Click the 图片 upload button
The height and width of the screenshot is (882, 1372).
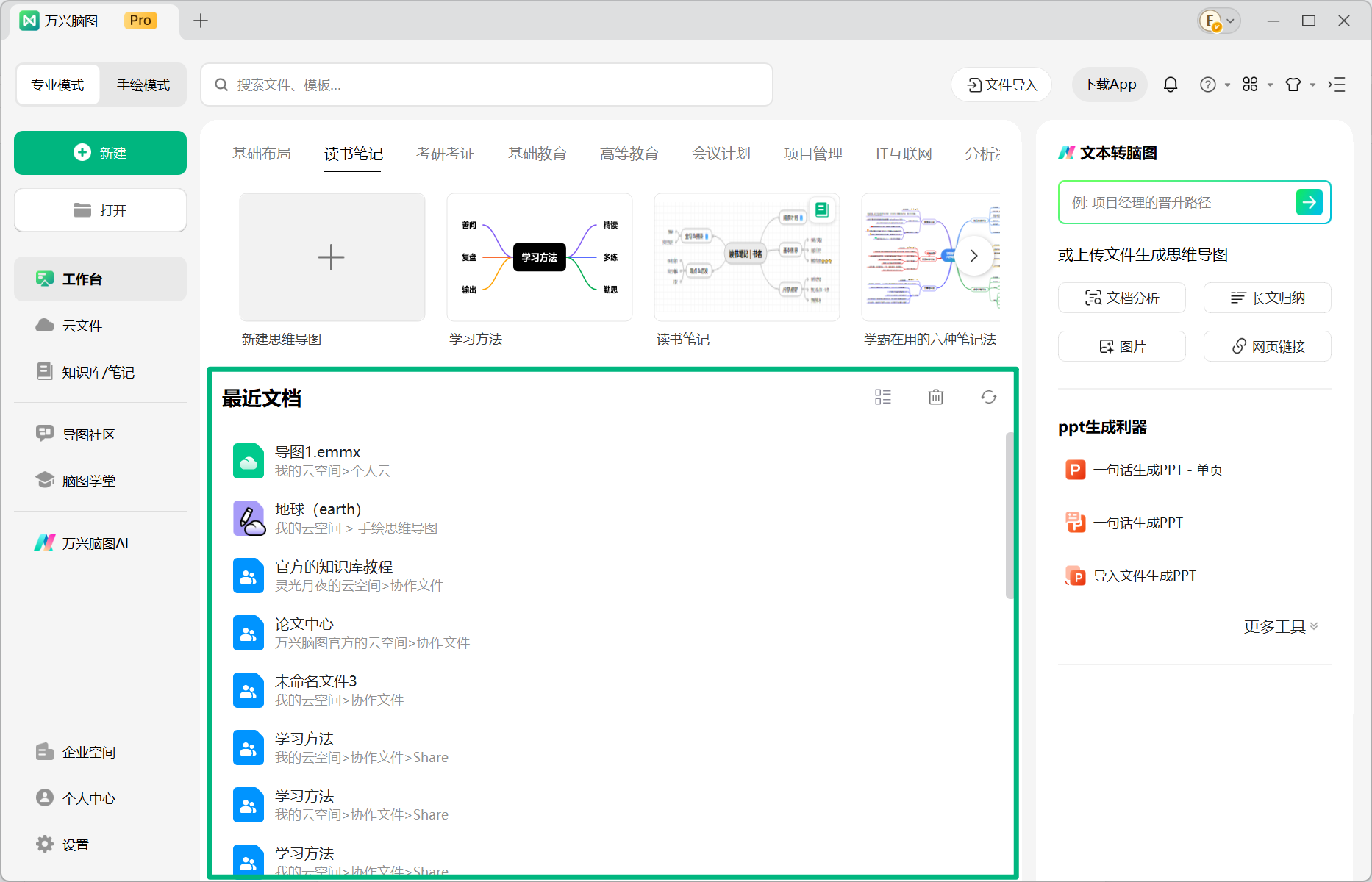click(1122, 346)
